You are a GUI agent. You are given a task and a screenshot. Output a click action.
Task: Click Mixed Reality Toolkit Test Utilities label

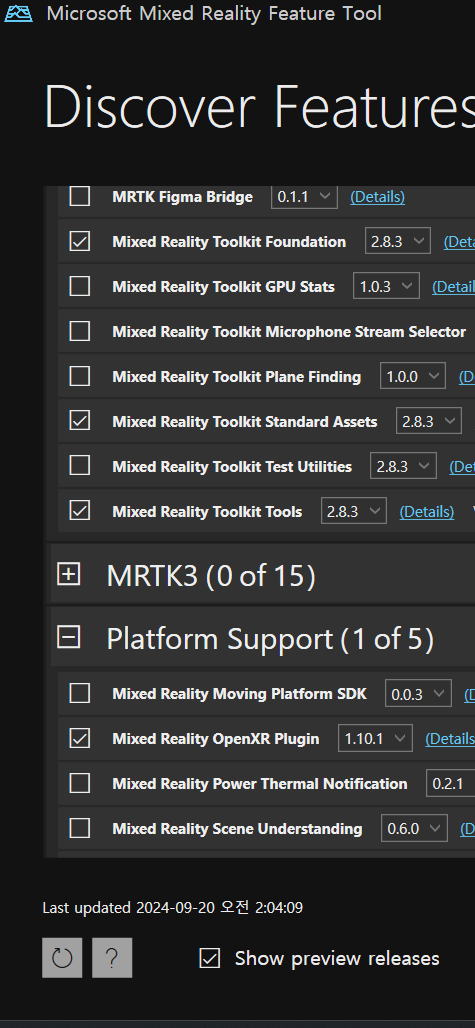232,465
